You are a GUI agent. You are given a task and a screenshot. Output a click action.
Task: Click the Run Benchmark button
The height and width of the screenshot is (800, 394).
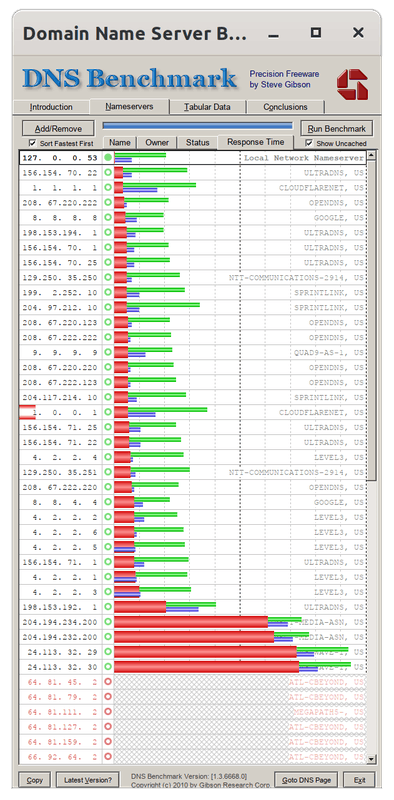point(337,129)
